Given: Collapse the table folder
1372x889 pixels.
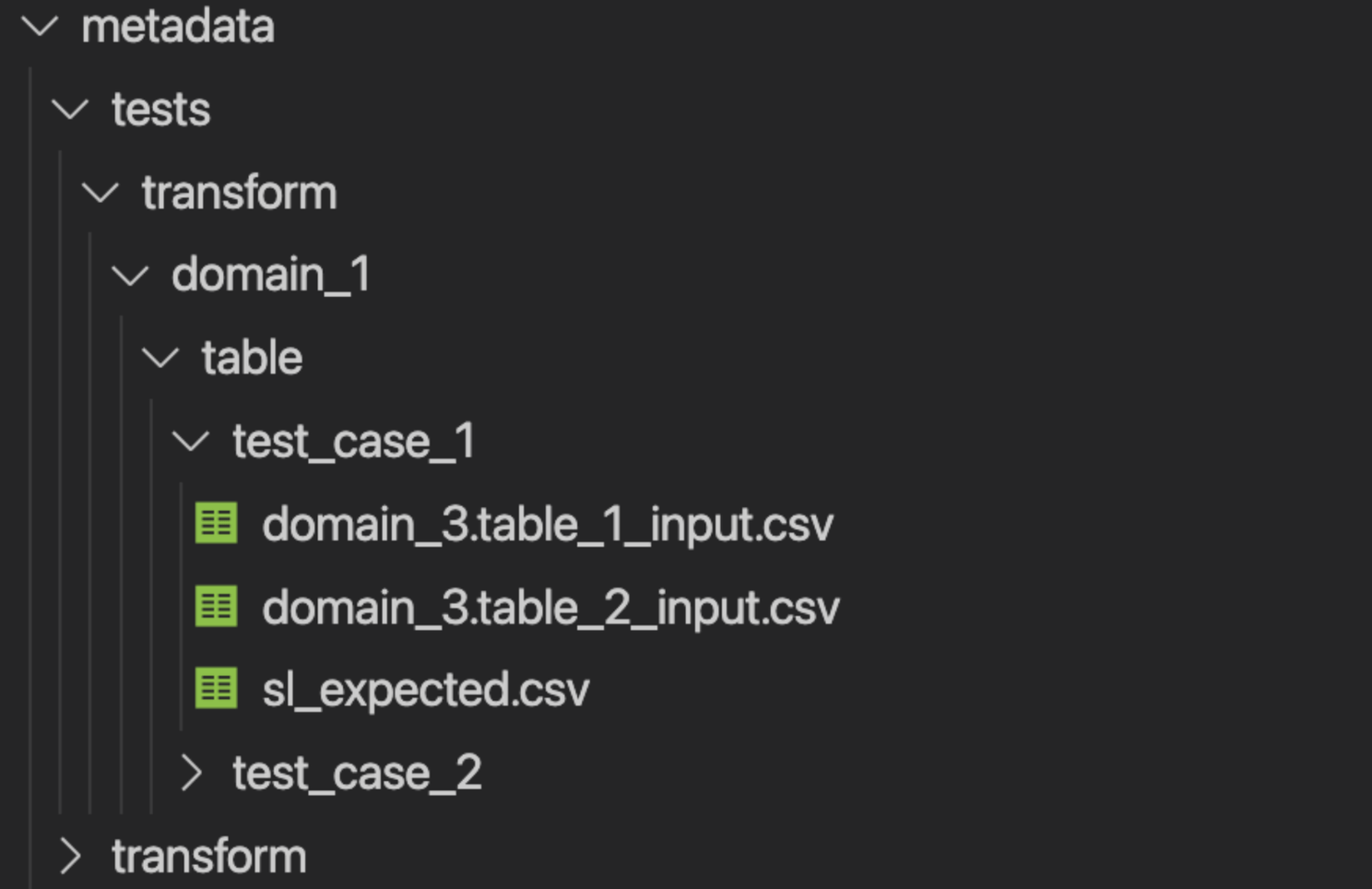Looking at the screenshot, I should coord(162,358).
